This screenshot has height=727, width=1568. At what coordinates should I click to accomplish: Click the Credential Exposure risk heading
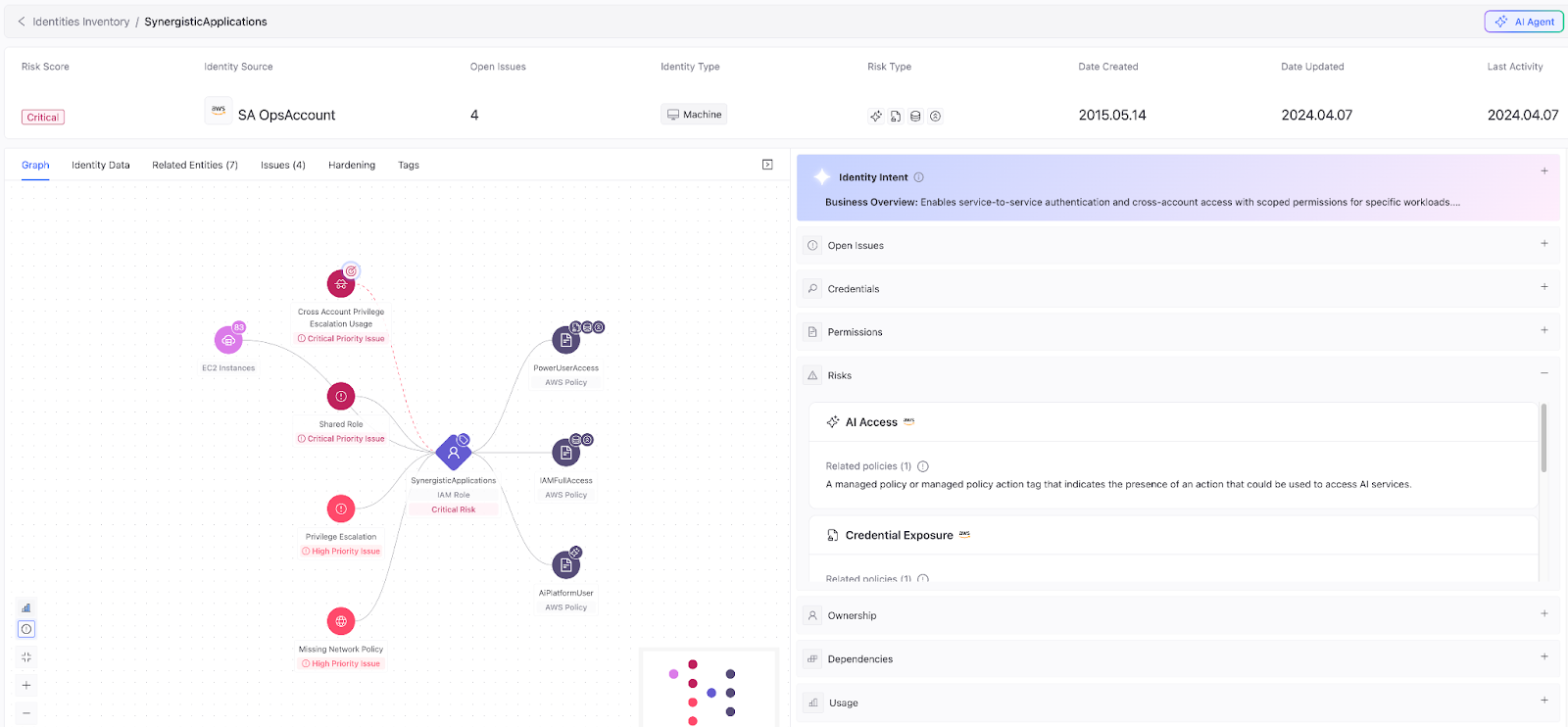tap(899, 535)
